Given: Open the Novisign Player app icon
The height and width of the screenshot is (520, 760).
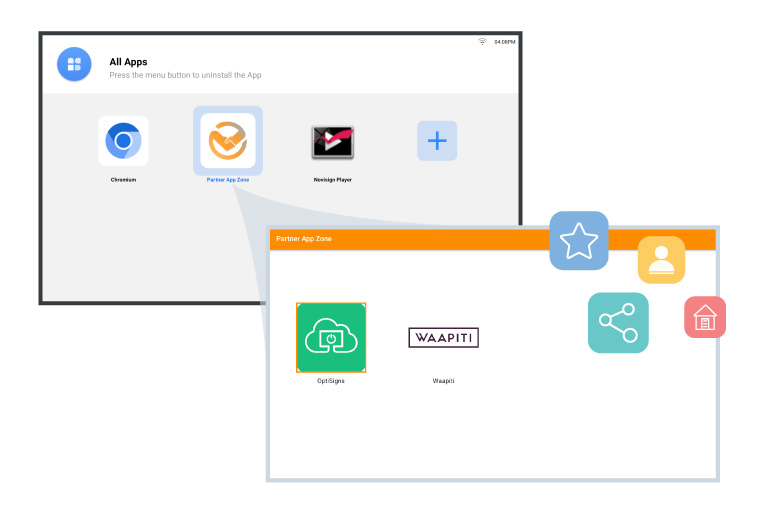Looking at the screenshot, I should (x=332, y=142).
